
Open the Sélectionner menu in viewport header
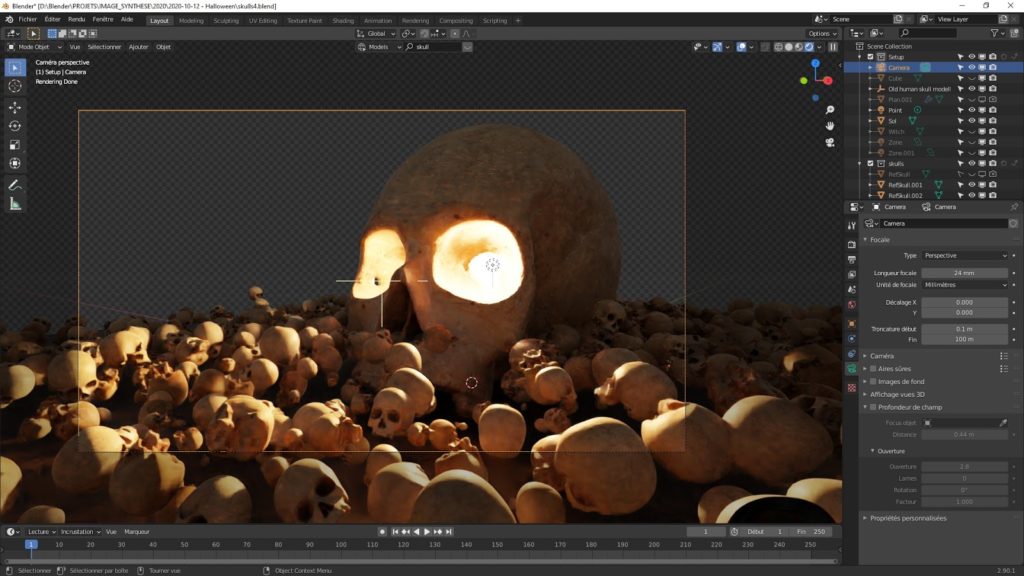coord(104,47)
